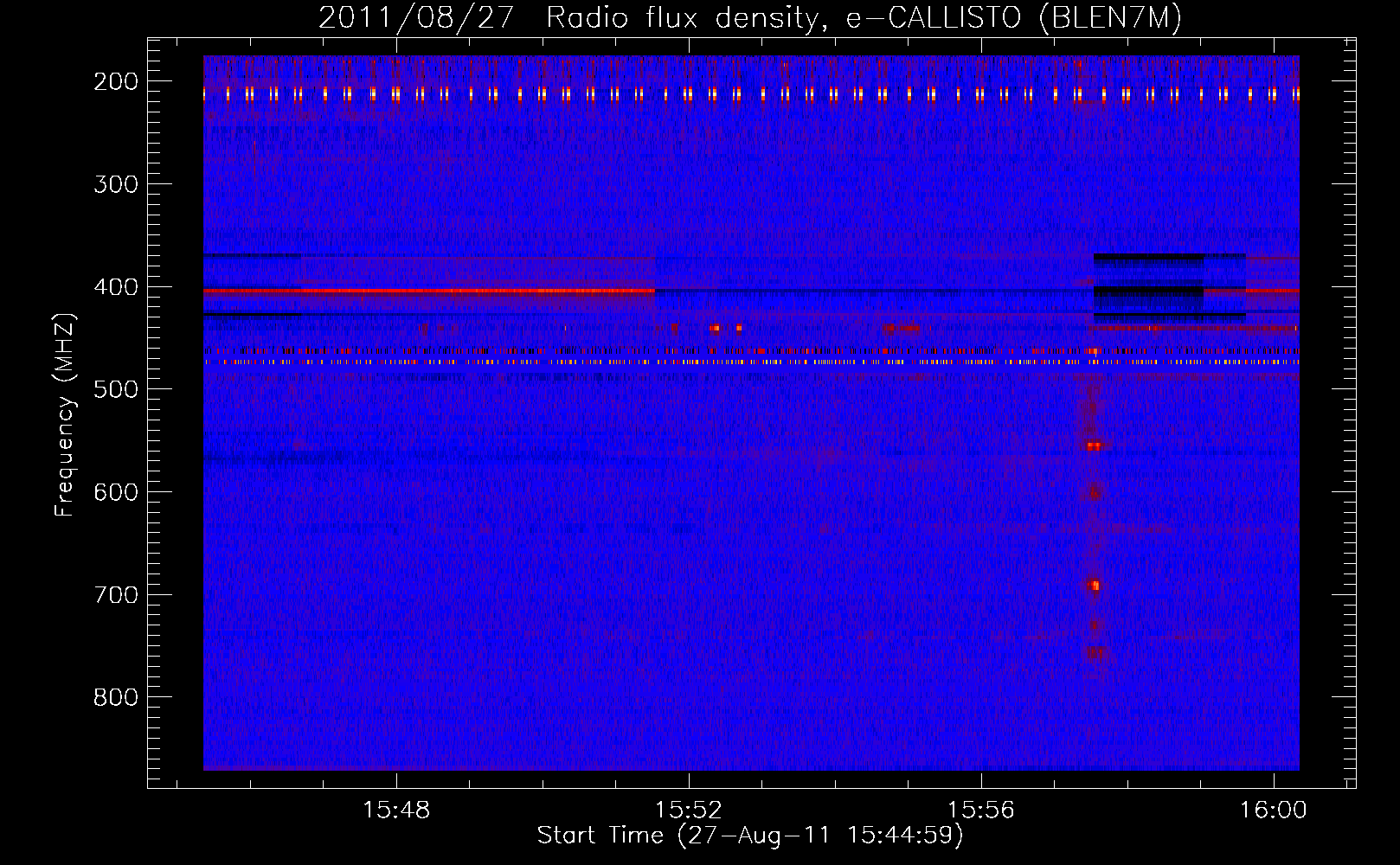Click the bright burst spot near 555 MHz
1400x865 pixels.
[x=1095, y=446]
